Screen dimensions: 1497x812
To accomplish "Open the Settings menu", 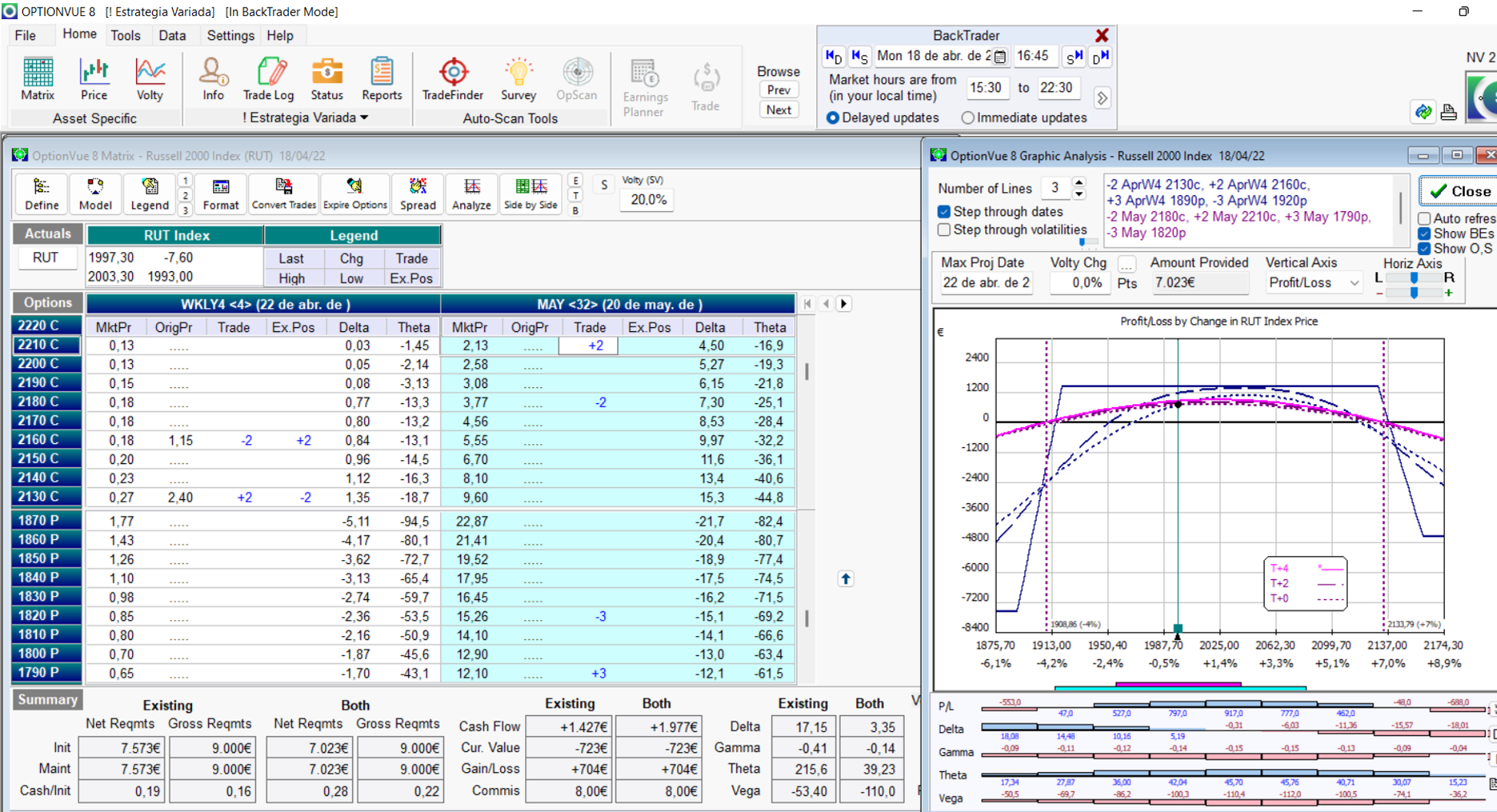I will [231, 35].
